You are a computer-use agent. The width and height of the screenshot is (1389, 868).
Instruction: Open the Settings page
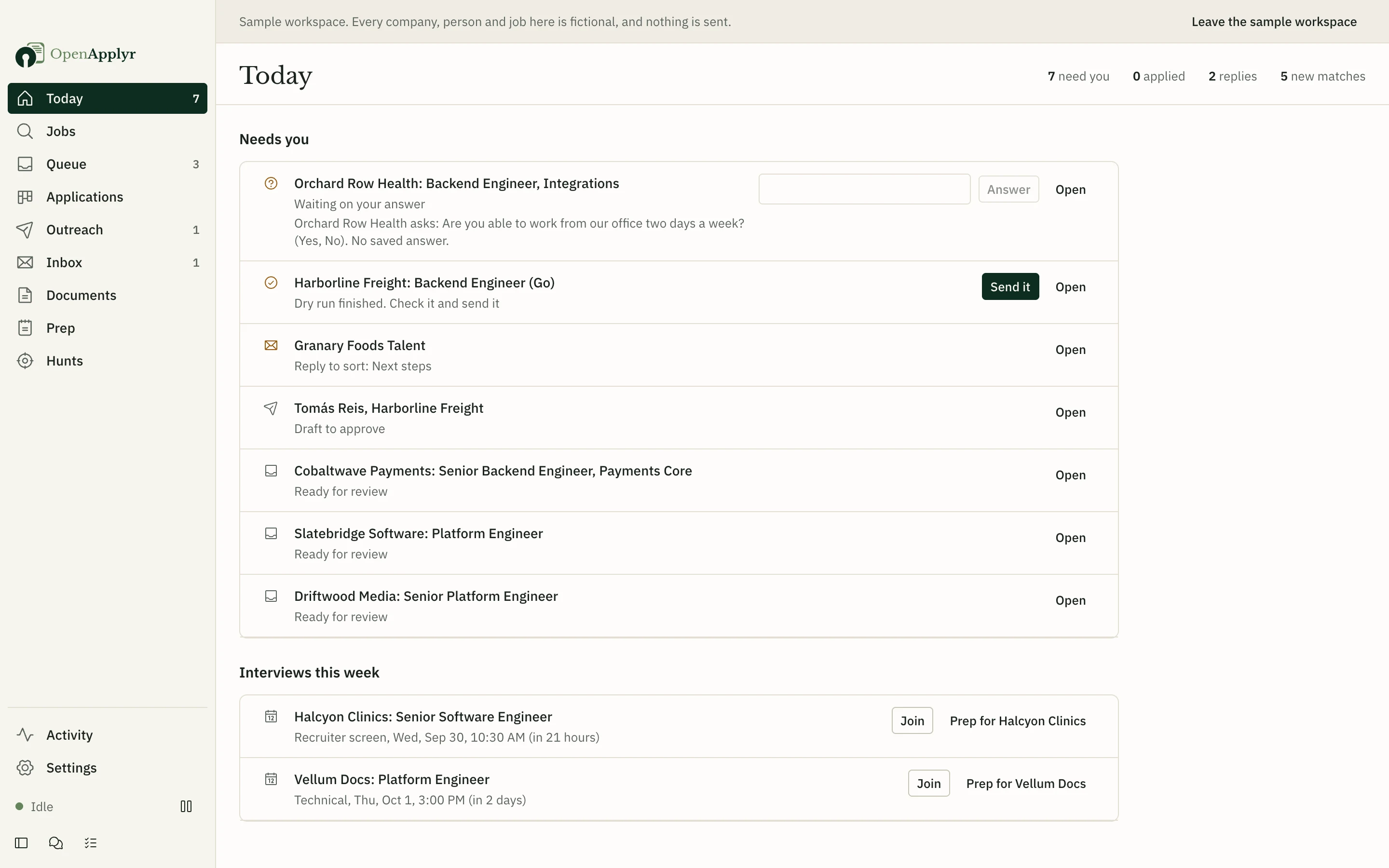tap(108, 768)
